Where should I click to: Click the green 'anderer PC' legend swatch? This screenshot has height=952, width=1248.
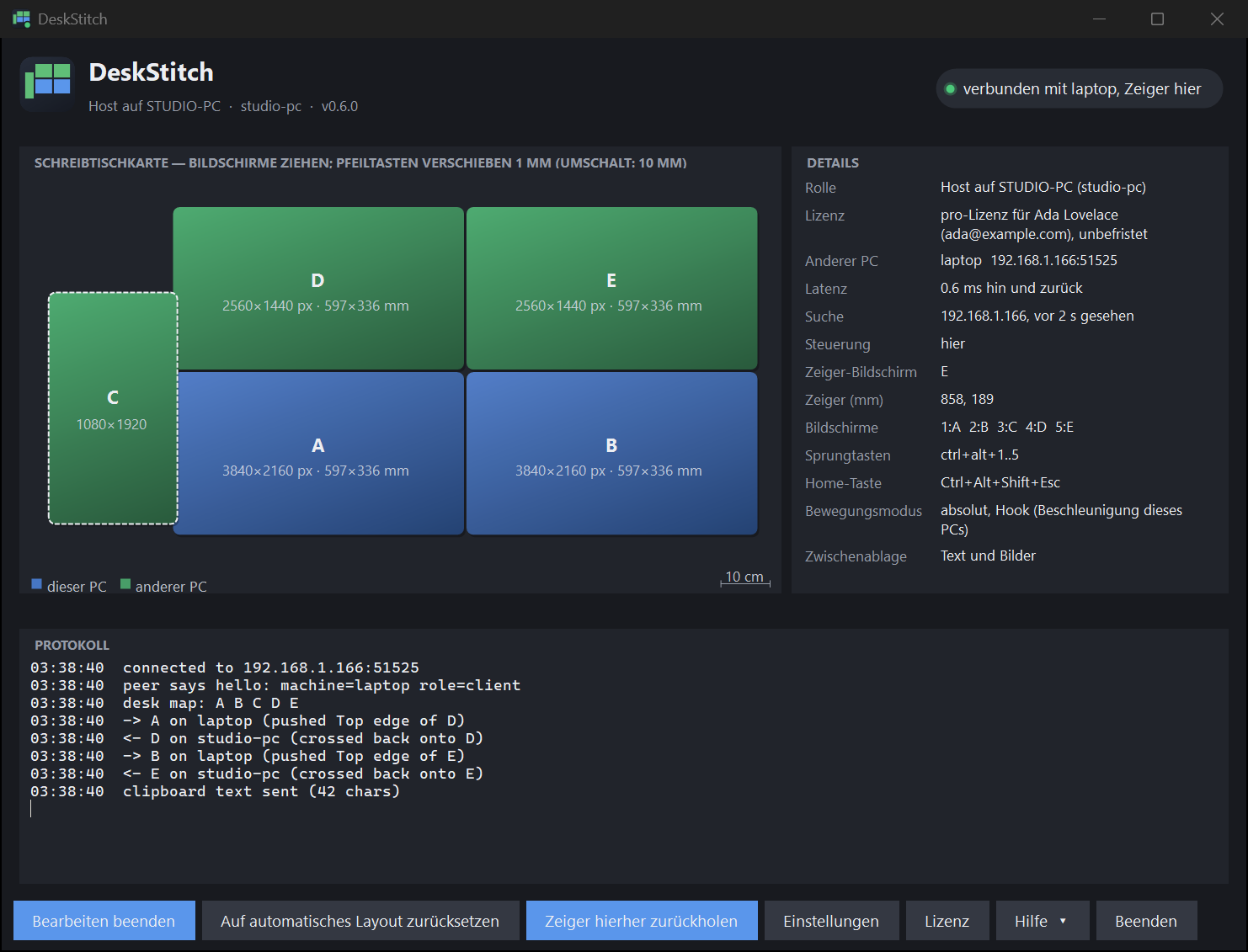(125, 584)
